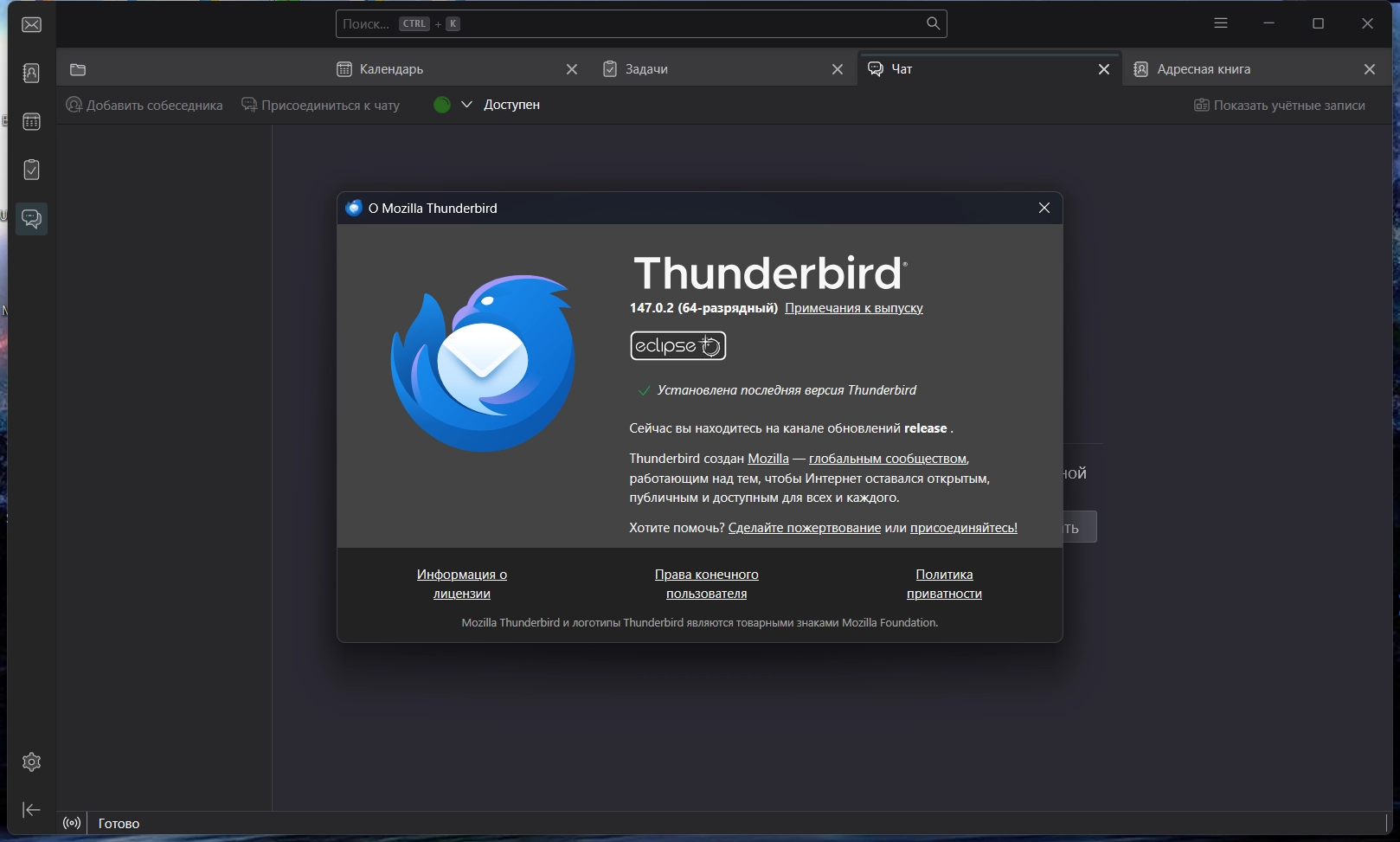Click the Доступен status label

pos(511,105)
